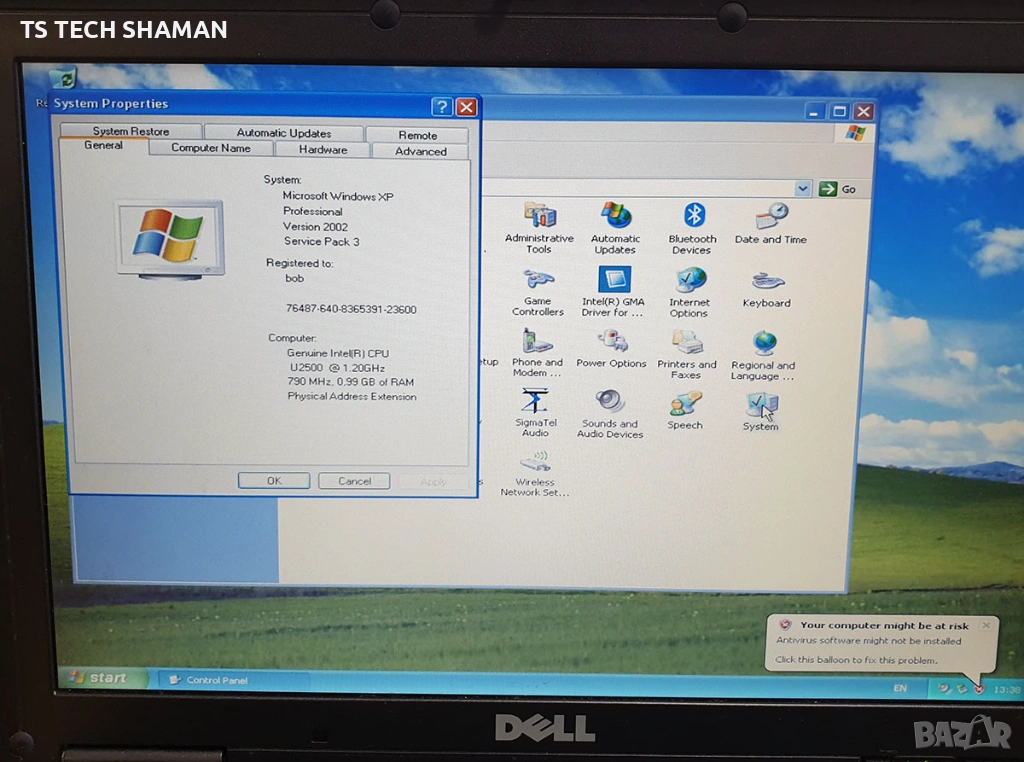Open Internet Options icon
Image resolution: width=1024 pixels, height=762 pixels.
689,281
